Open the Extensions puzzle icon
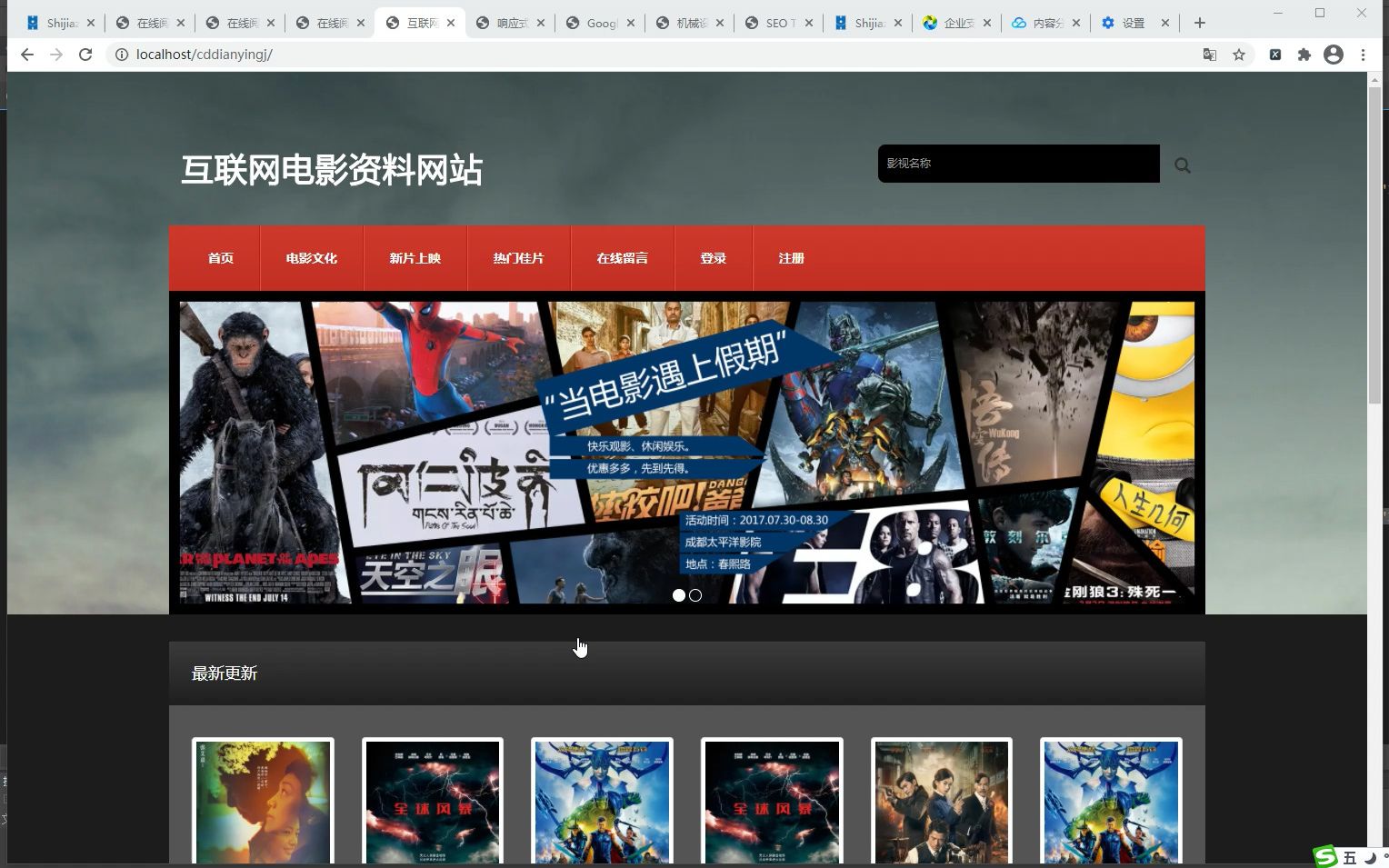Screen dimensions: 1389x868 (x=1304, y=55)
